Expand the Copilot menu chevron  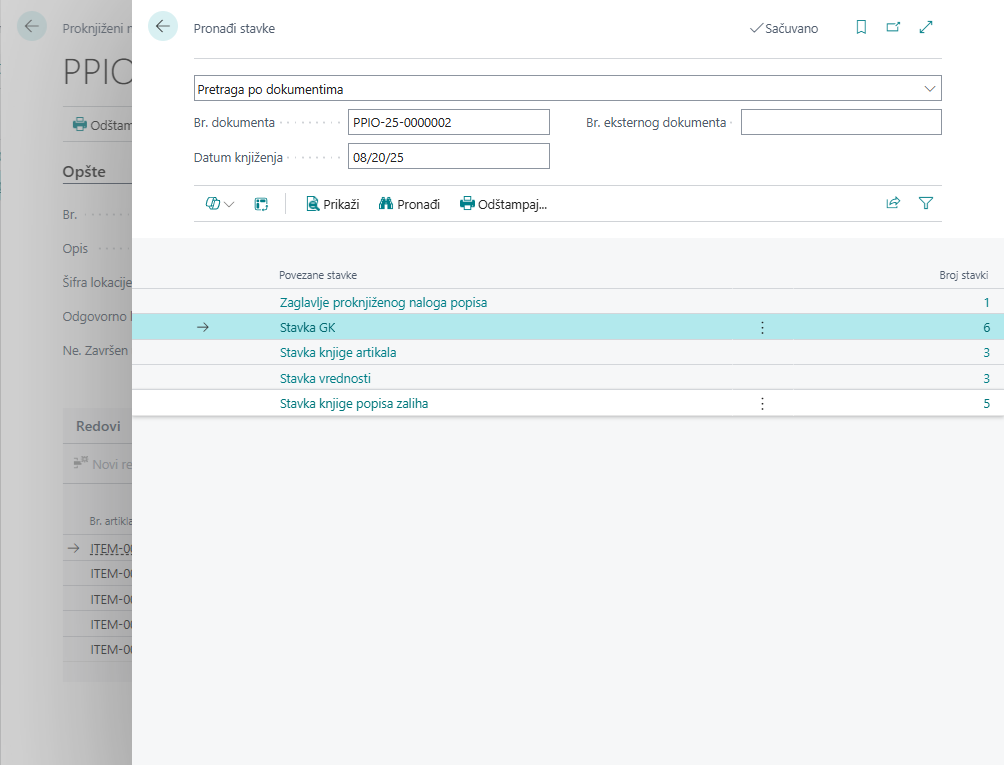coord(230,204)
